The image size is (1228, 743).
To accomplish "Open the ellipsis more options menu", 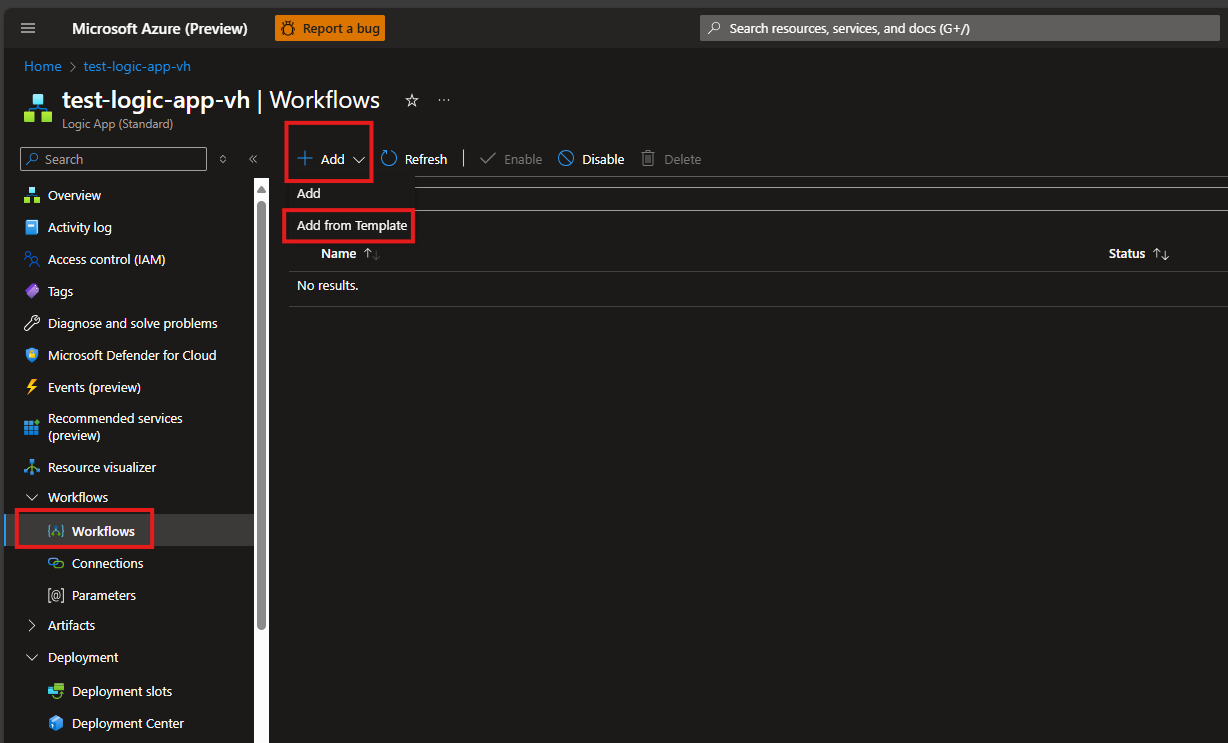I will tap(444, 100).
